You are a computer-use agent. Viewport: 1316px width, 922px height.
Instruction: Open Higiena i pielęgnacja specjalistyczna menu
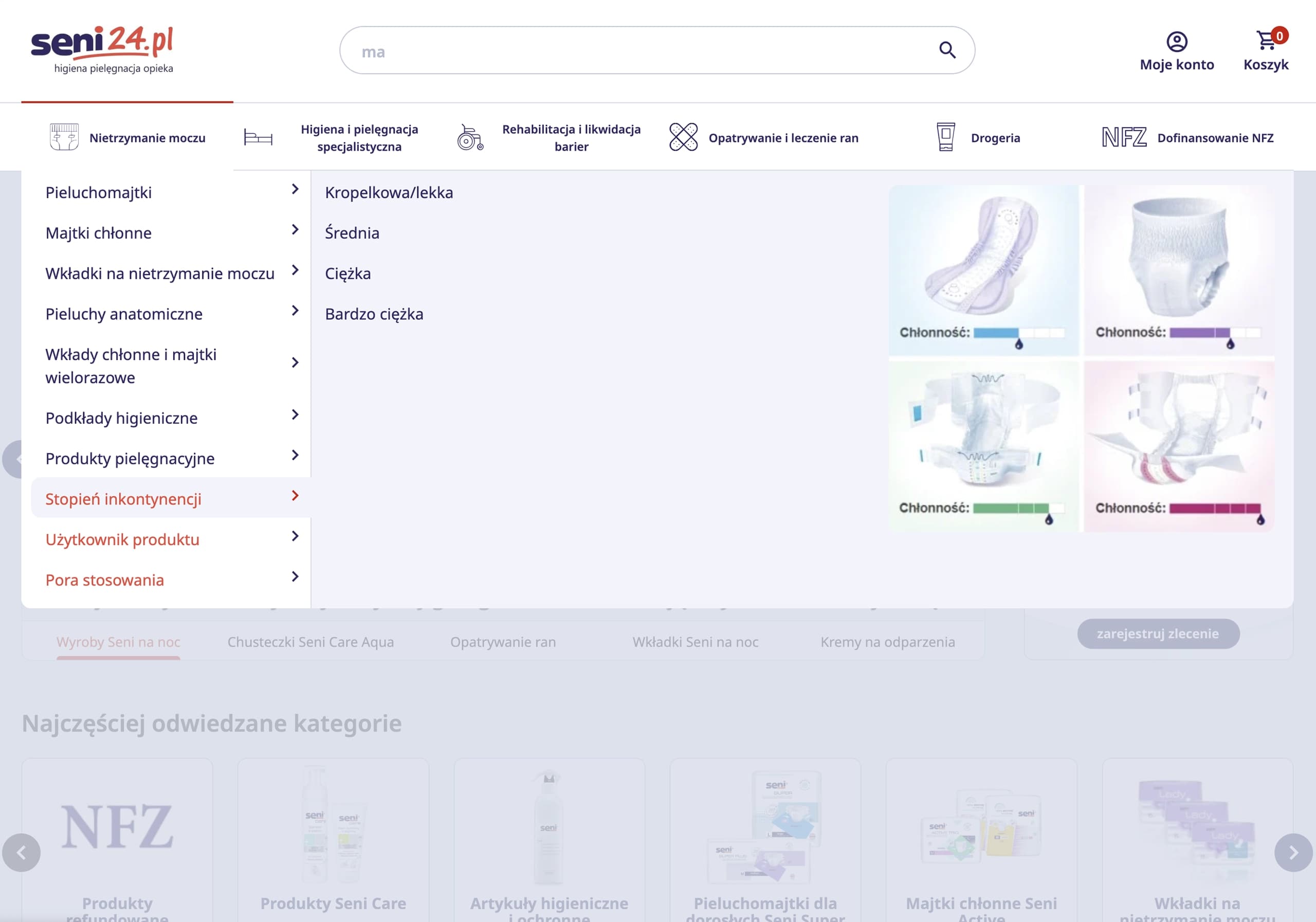359,138
